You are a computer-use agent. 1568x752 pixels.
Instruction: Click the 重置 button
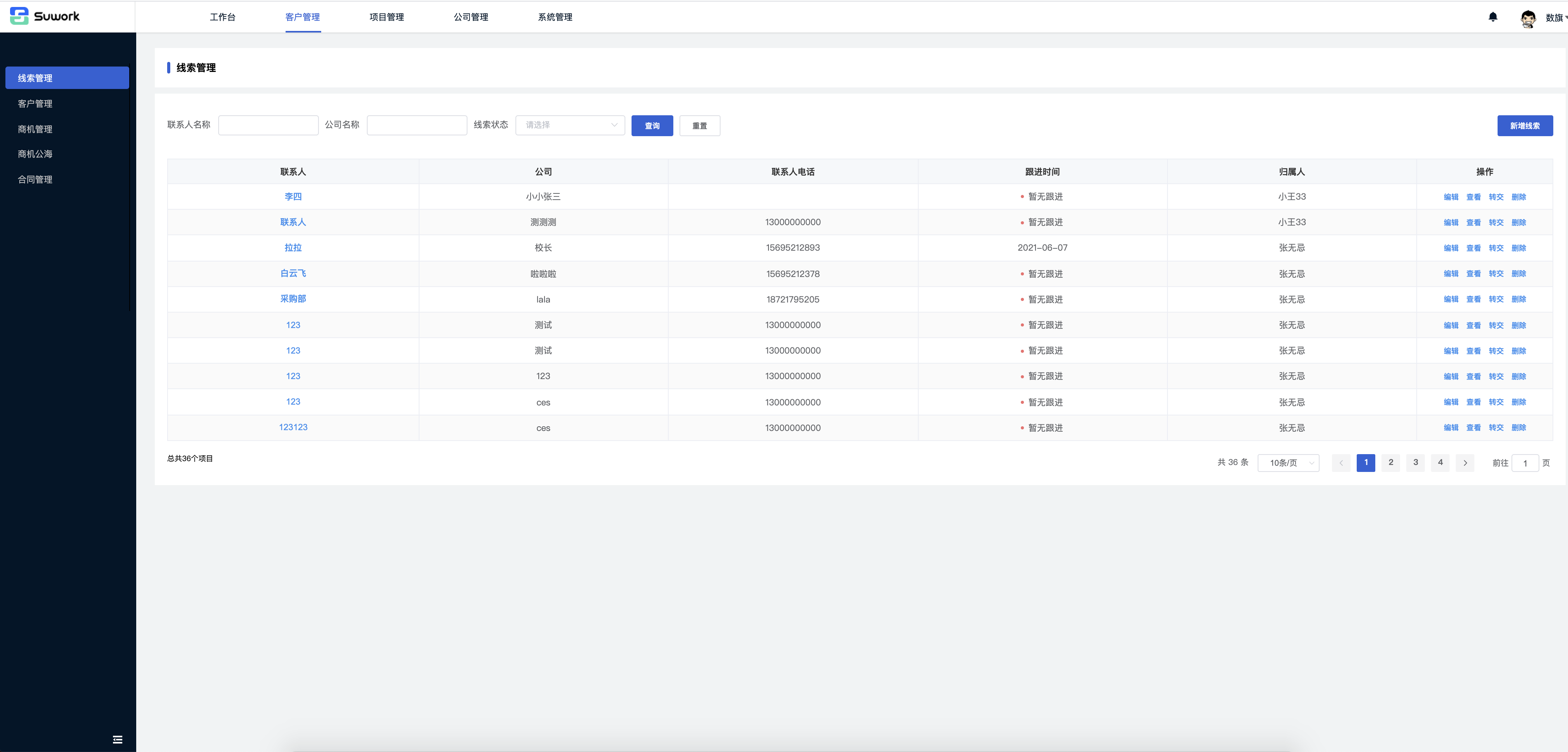click(x=699, y=125)
